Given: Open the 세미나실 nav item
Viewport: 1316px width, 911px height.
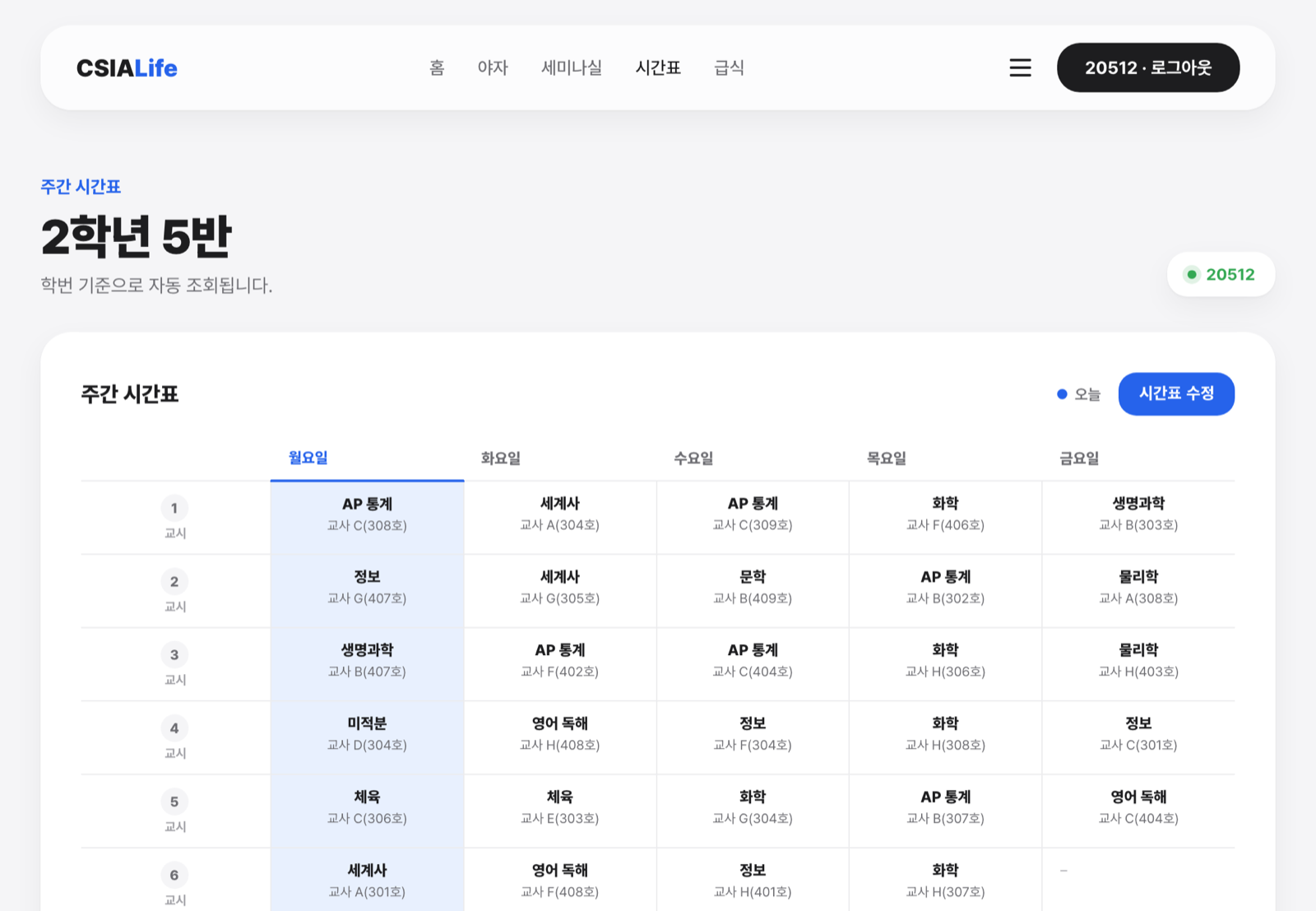Looking at the screenshot, I should pyautogui.click(x=572, y=67).
